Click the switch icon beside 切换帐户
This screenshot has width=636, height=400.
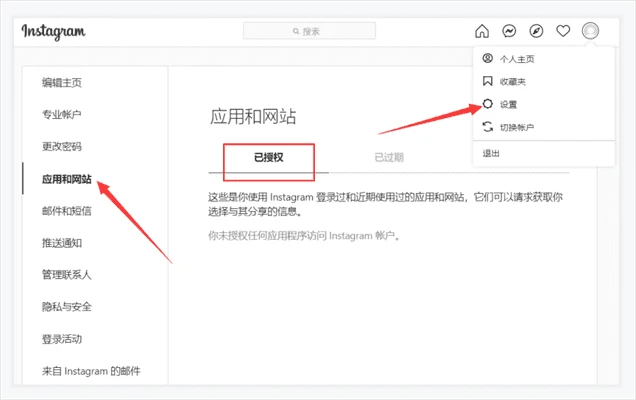[488, 127]
